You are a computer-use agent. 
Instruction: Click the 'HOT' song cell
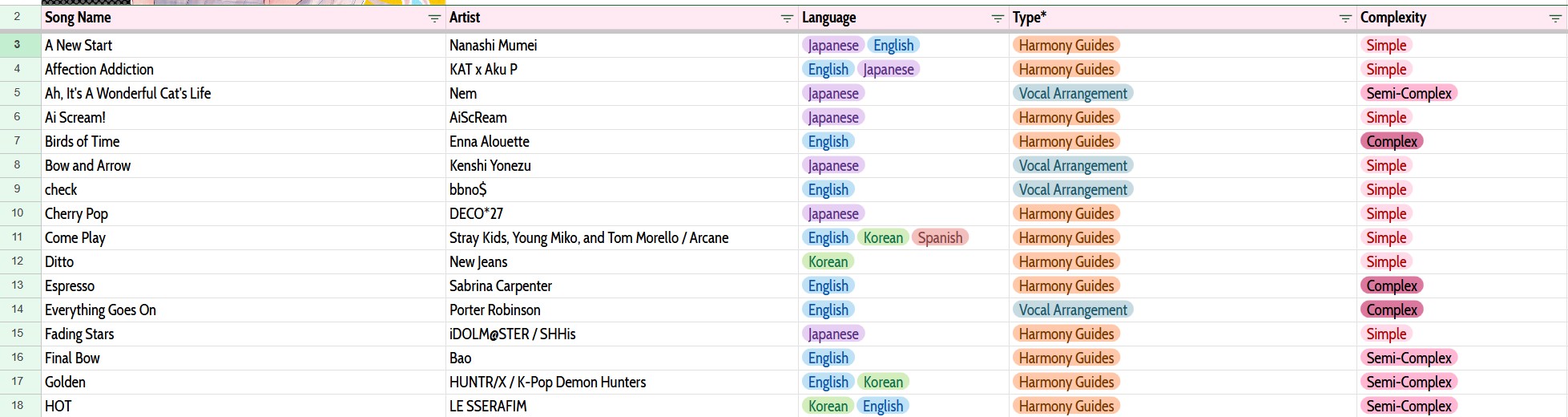244,406
